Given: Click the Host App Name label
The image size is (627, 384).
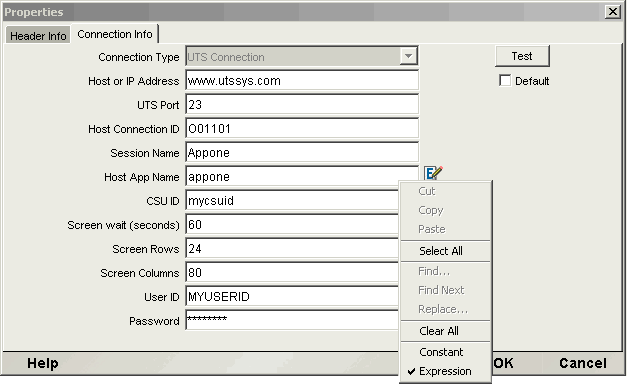Looking at the screenshot, I should tap(142, 177).
